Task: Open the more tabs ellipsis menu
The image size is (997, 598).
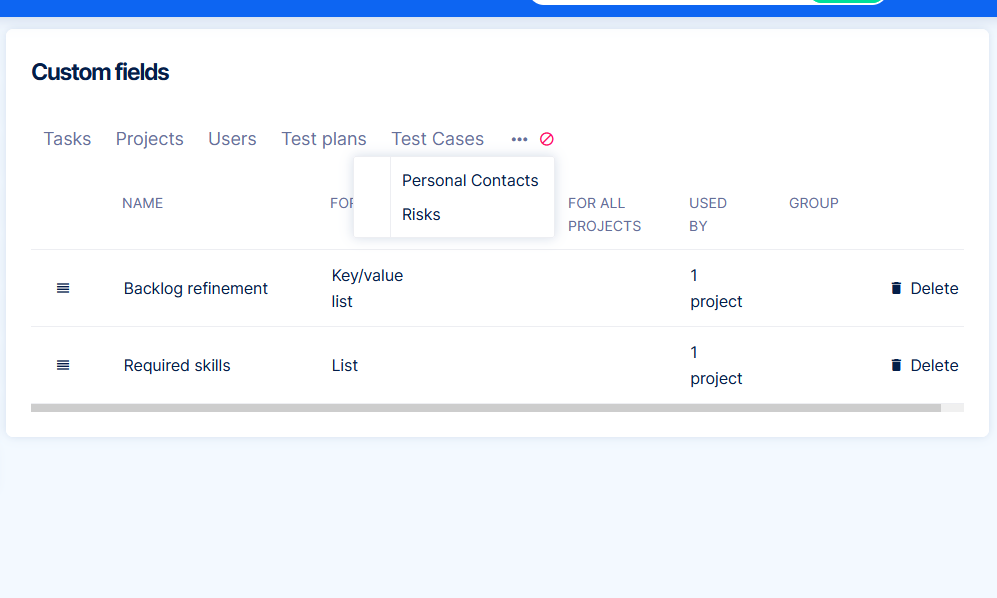Action: tap(519, 139)
